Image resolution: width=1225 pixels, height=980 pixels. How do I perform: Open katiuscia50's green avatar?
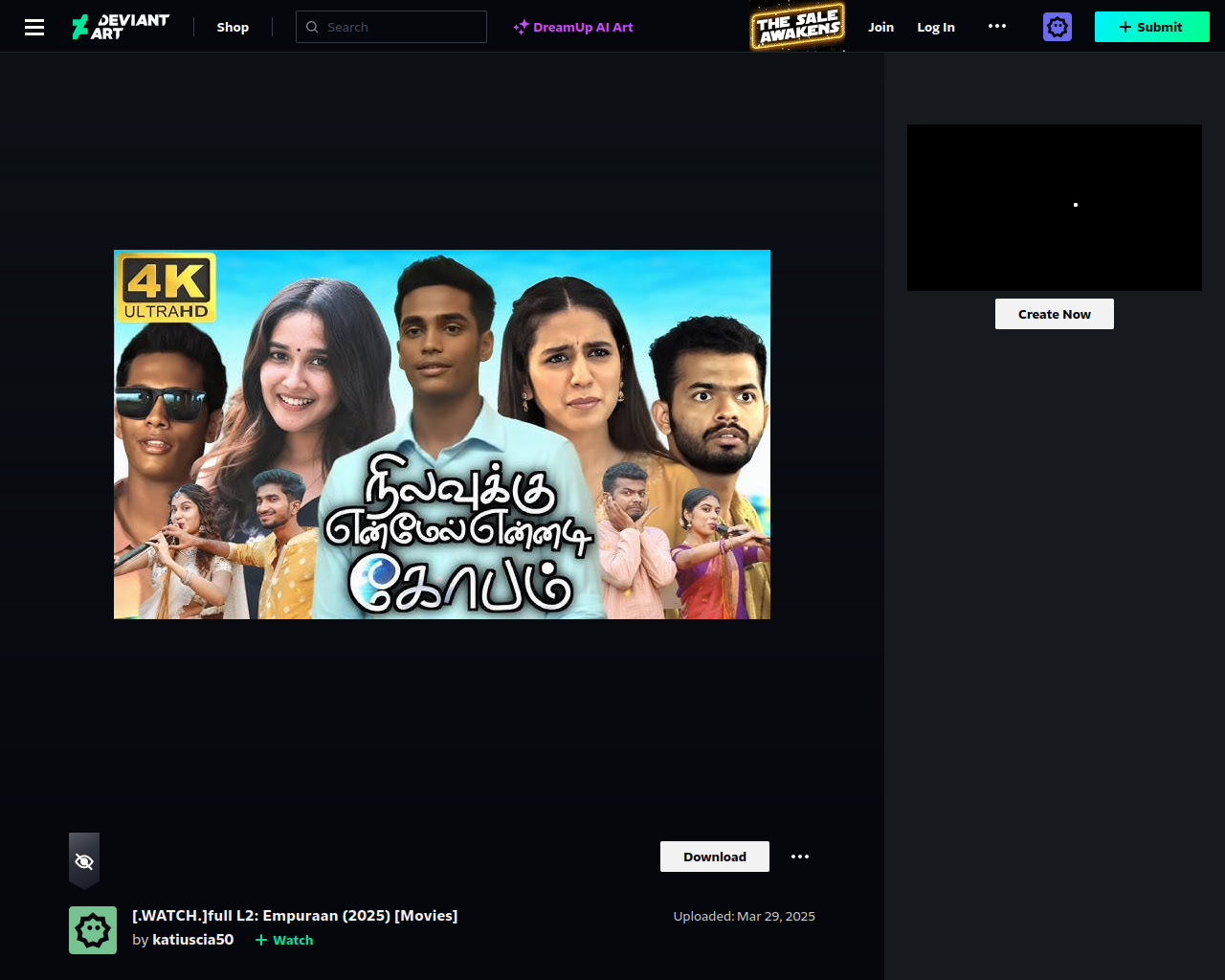93,930
